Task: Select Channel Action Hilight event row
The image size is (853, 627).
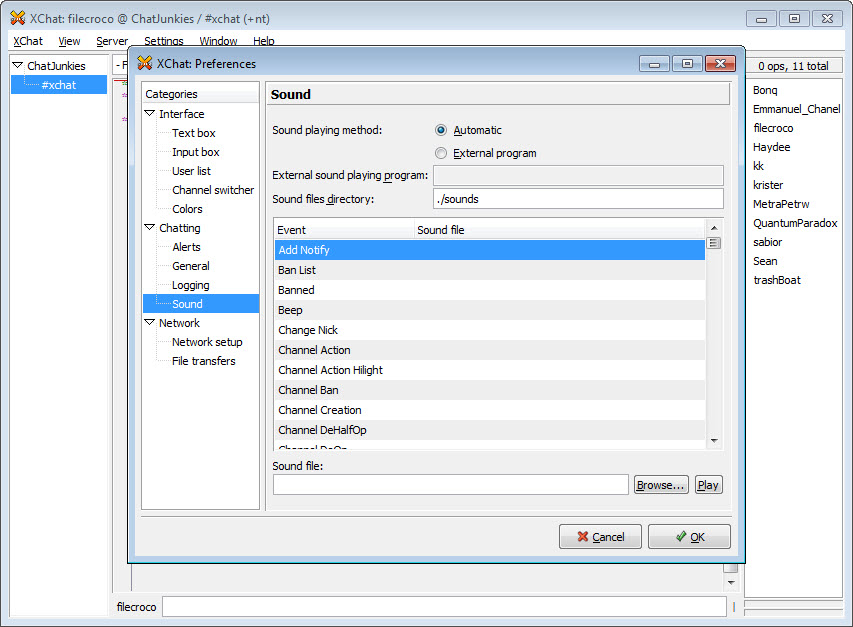Action: click(x=490, y=370)
